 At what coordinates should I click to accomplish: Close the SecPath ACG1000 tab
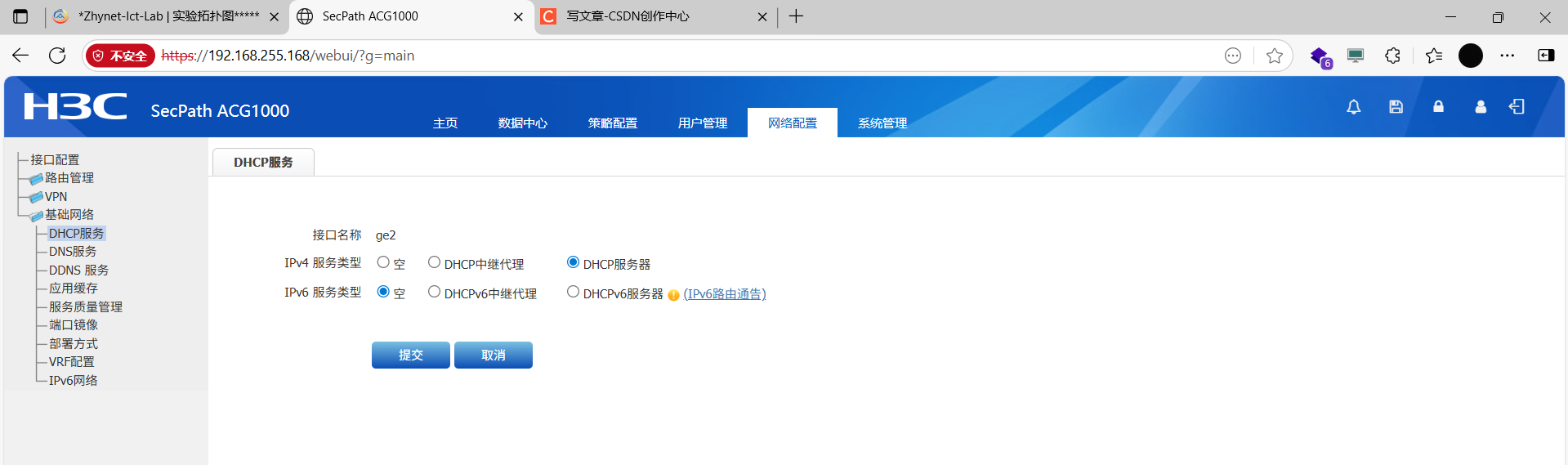click(x=518, y=16)
